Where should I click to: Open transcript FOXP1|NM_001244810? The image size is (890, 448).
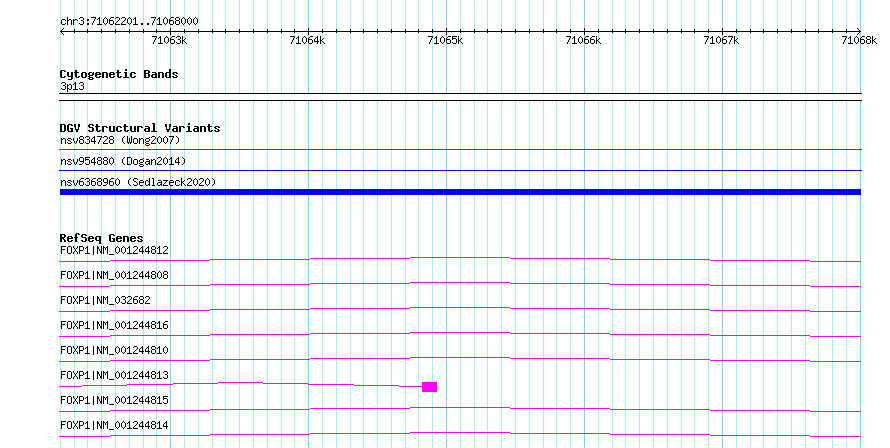pos(114,350)
